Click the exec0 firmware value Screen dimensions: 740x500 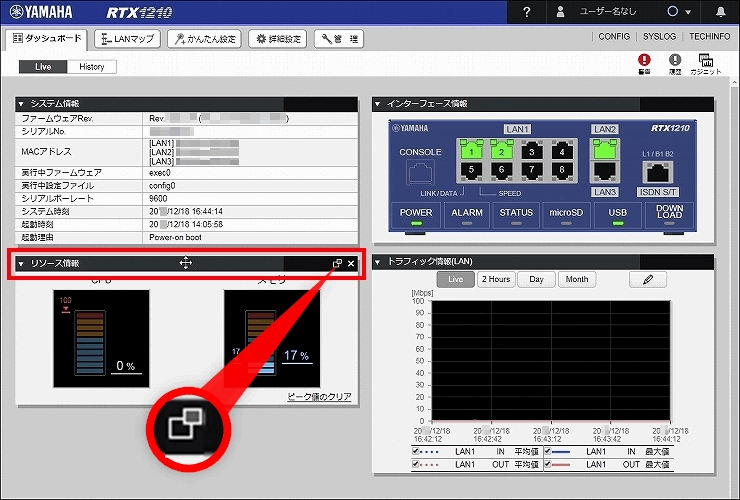[160, 173]
